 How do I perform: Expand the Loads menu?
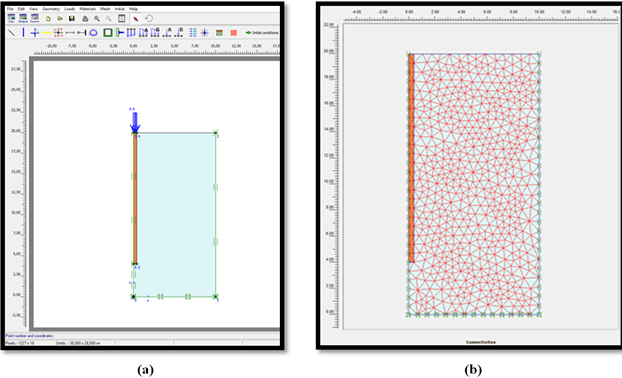69,9
